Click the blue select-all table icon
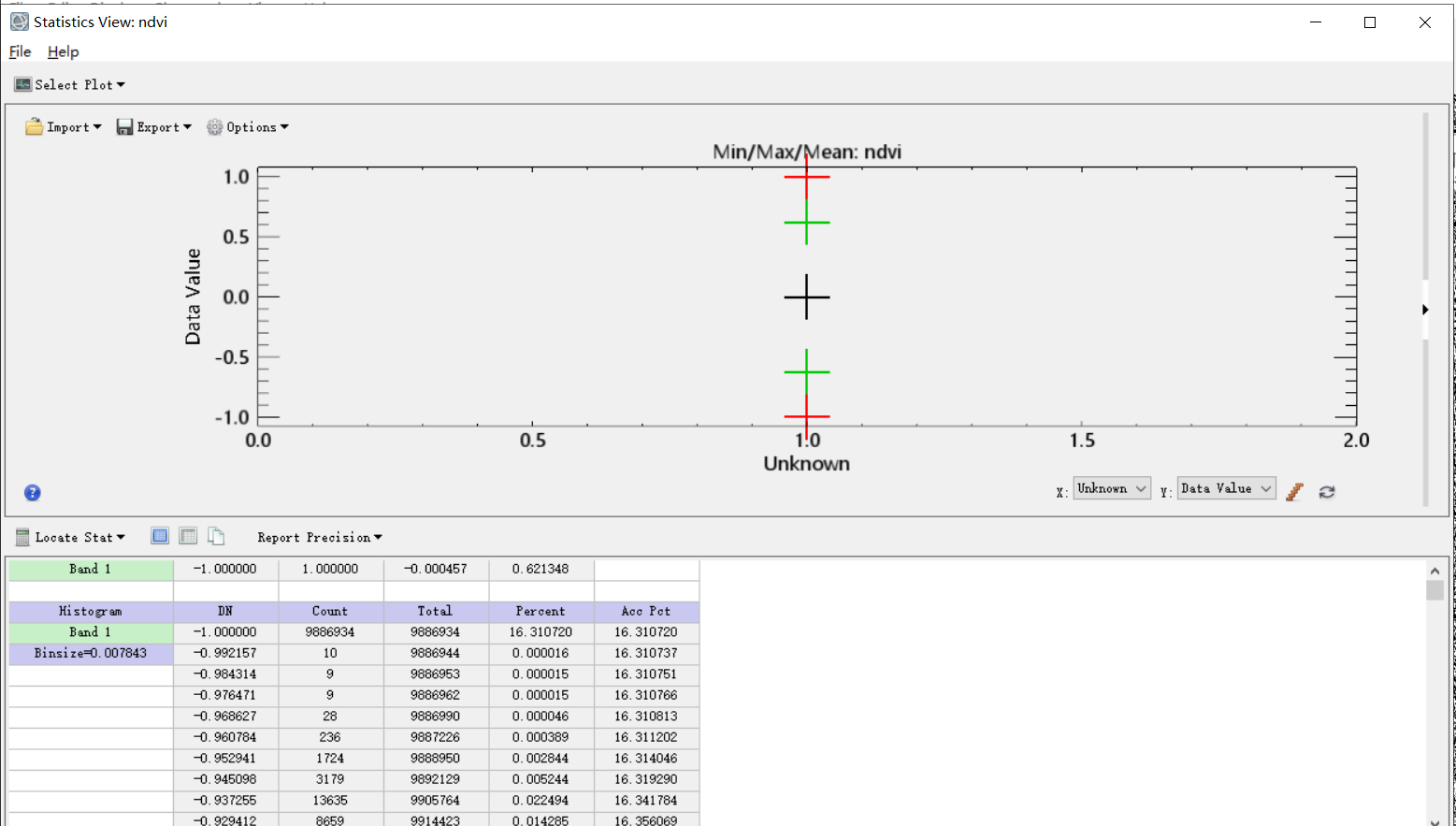 (160, 536)
